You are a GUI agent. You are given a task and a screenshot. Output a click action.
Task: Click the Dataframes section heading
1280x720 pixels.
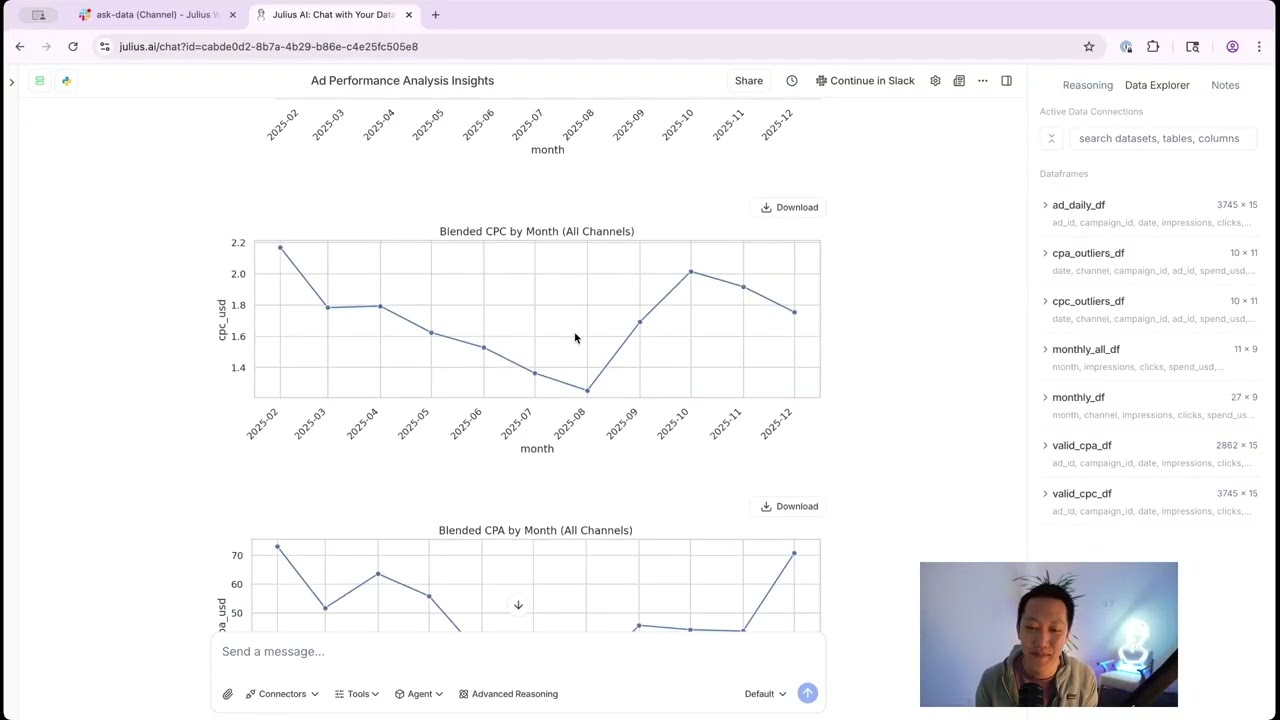1064,174
